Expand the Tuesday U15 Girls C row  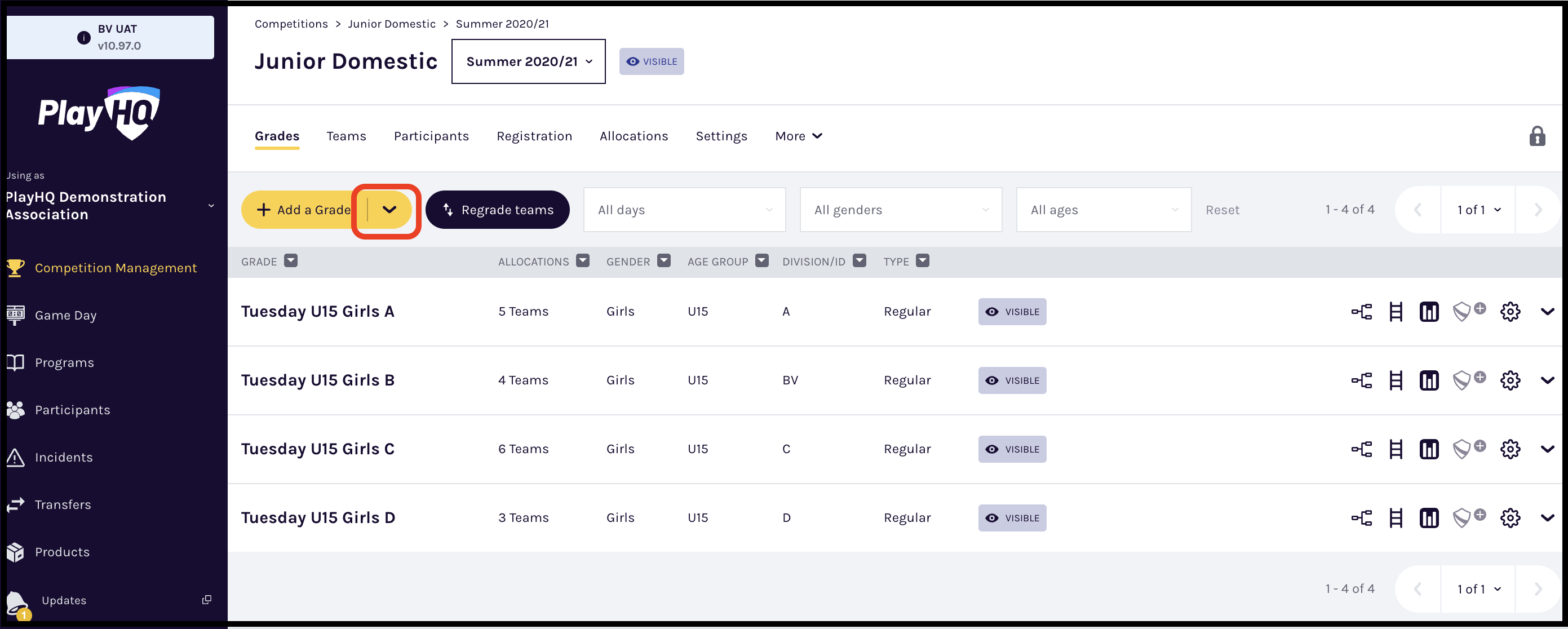tap(1547, 449)
